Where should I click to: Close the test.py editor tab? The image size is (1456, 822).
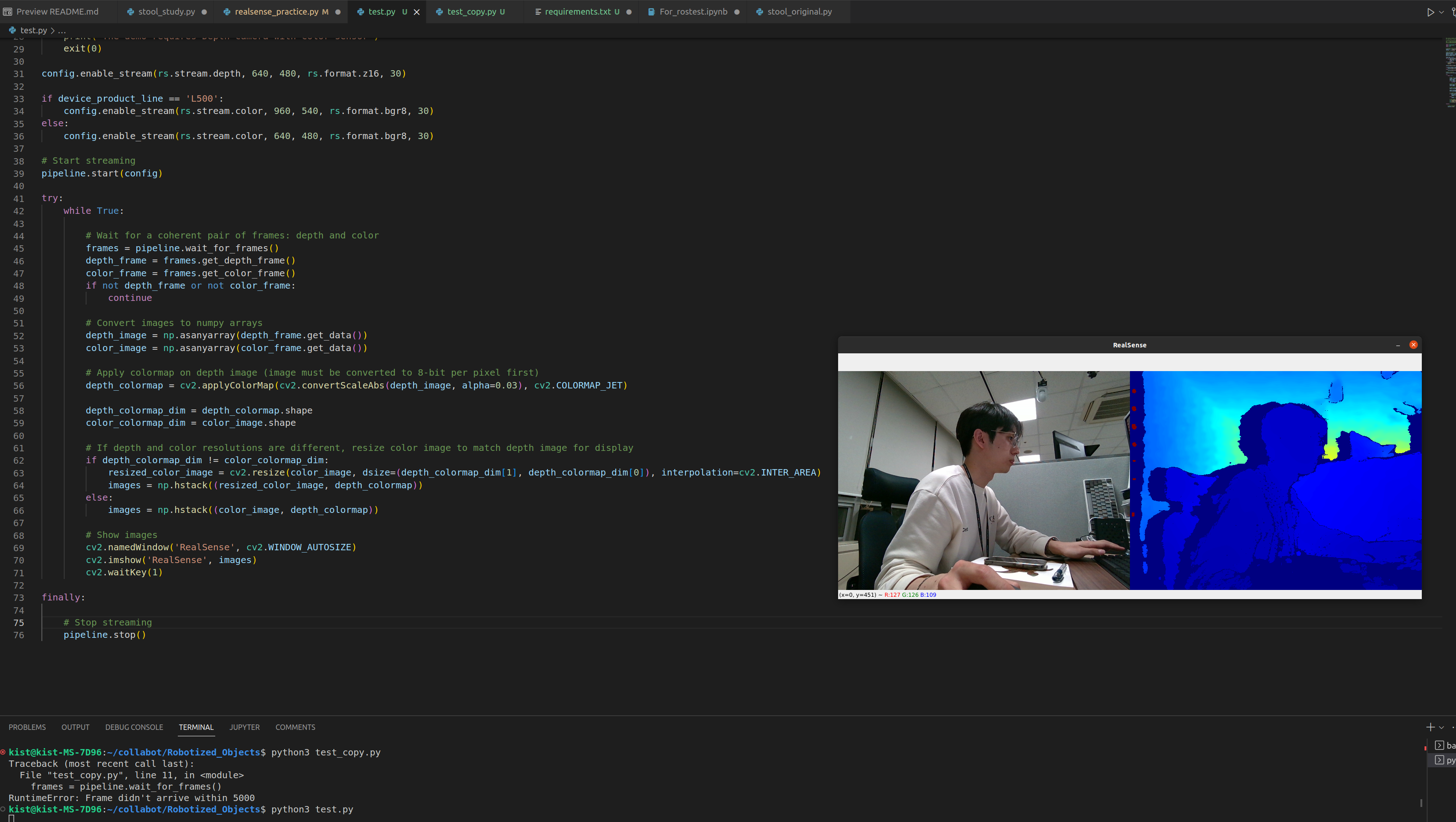417,12
